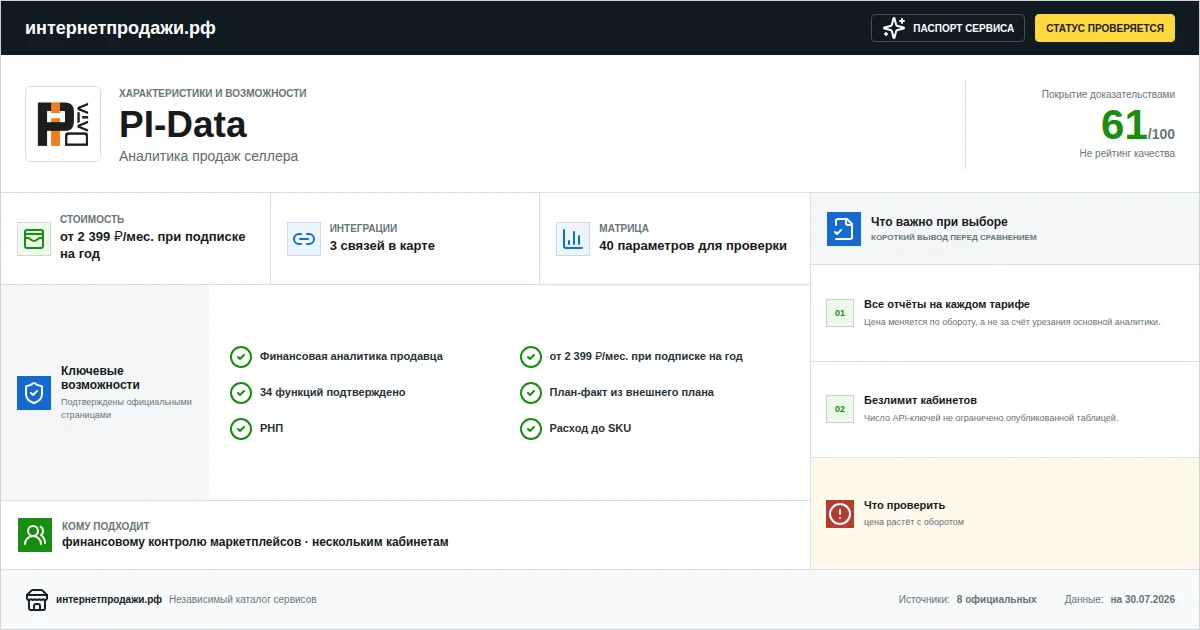This screenshot has width=1200, height=630.
Task: Click the на 30.07.2026 data date
Action: tap(1143, 600)
